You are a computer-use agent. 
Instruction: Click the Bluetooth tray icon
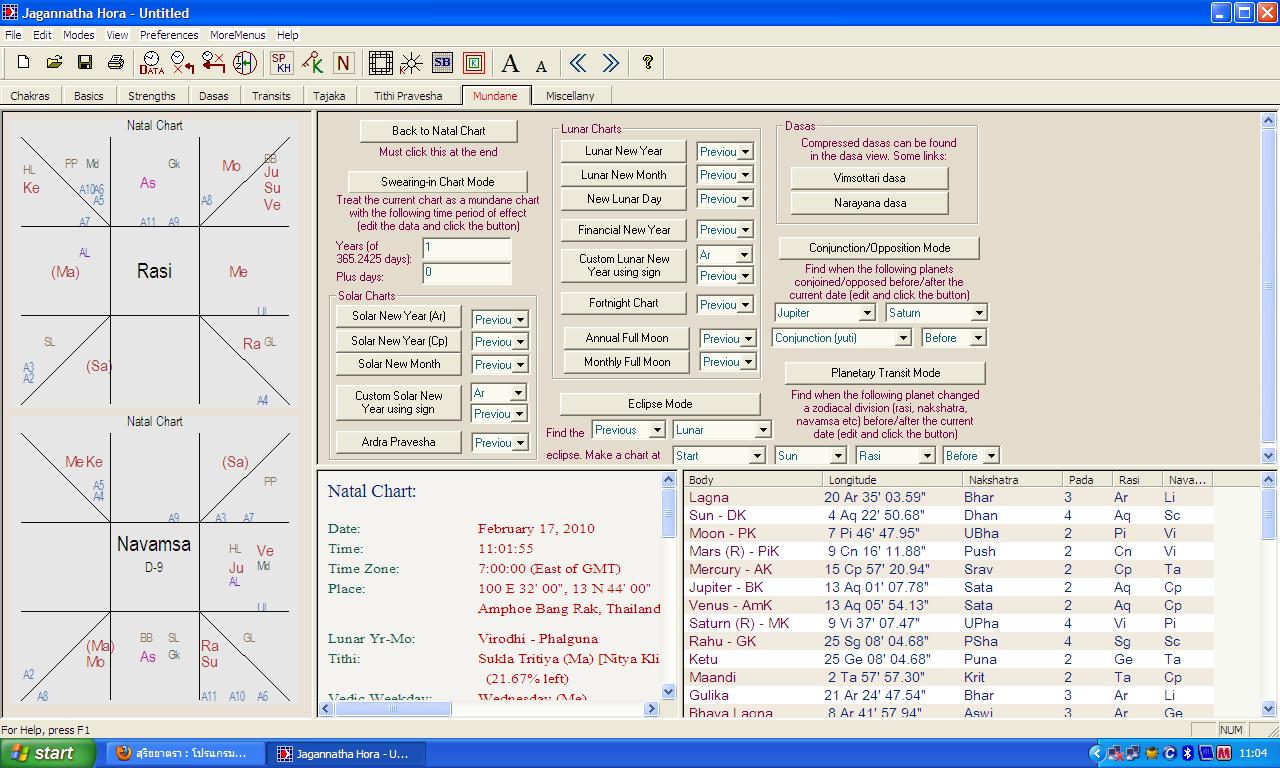[1188, 753]
